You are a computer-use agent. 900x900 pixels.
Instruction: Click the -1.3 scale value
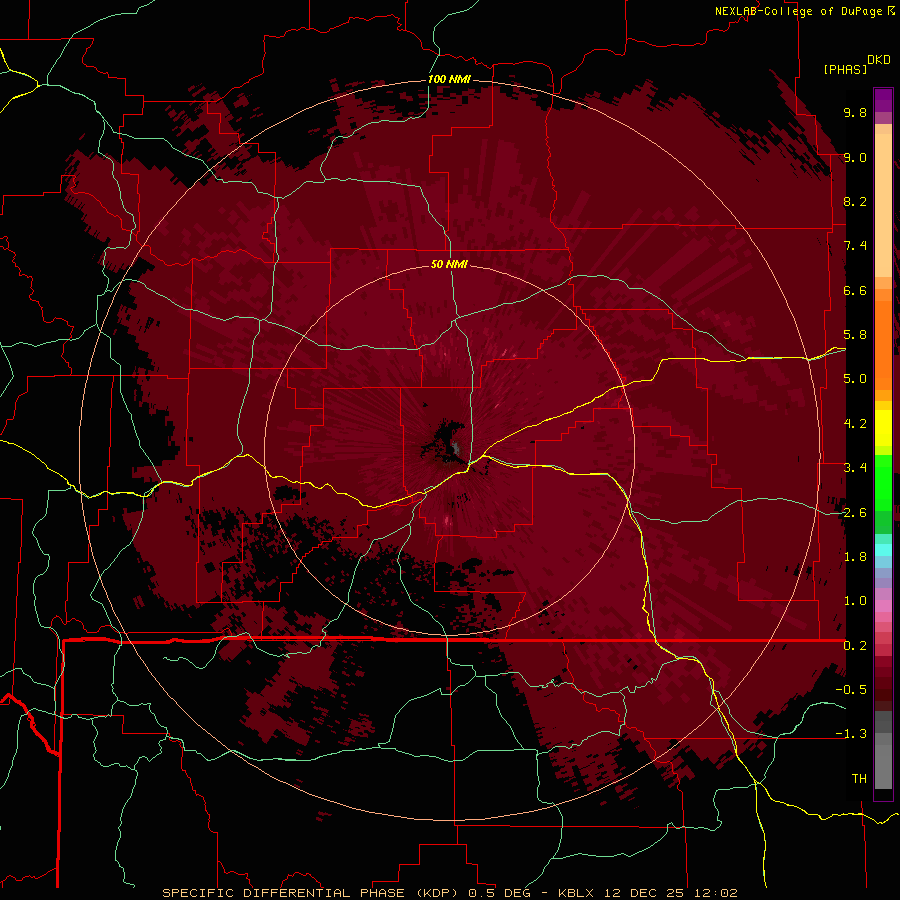tap(851, 734)
